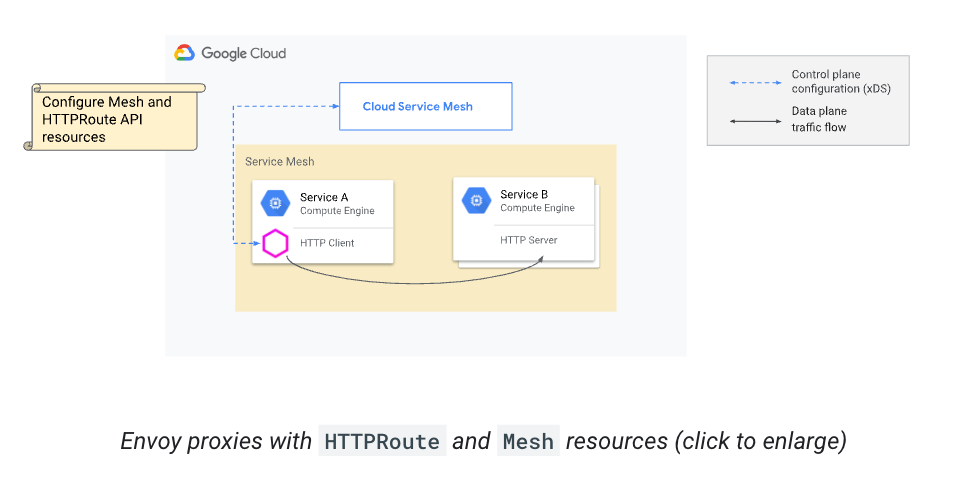Click "Control plane configuration (xDS)" legend text
955x477 pixels.
[x=841, y=82]
